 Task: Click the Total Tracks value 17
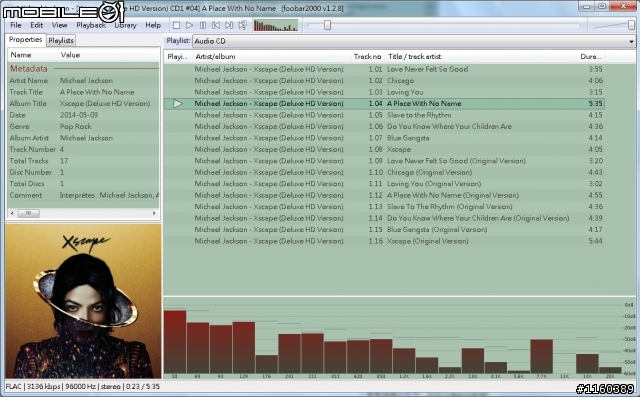(64, 161)
